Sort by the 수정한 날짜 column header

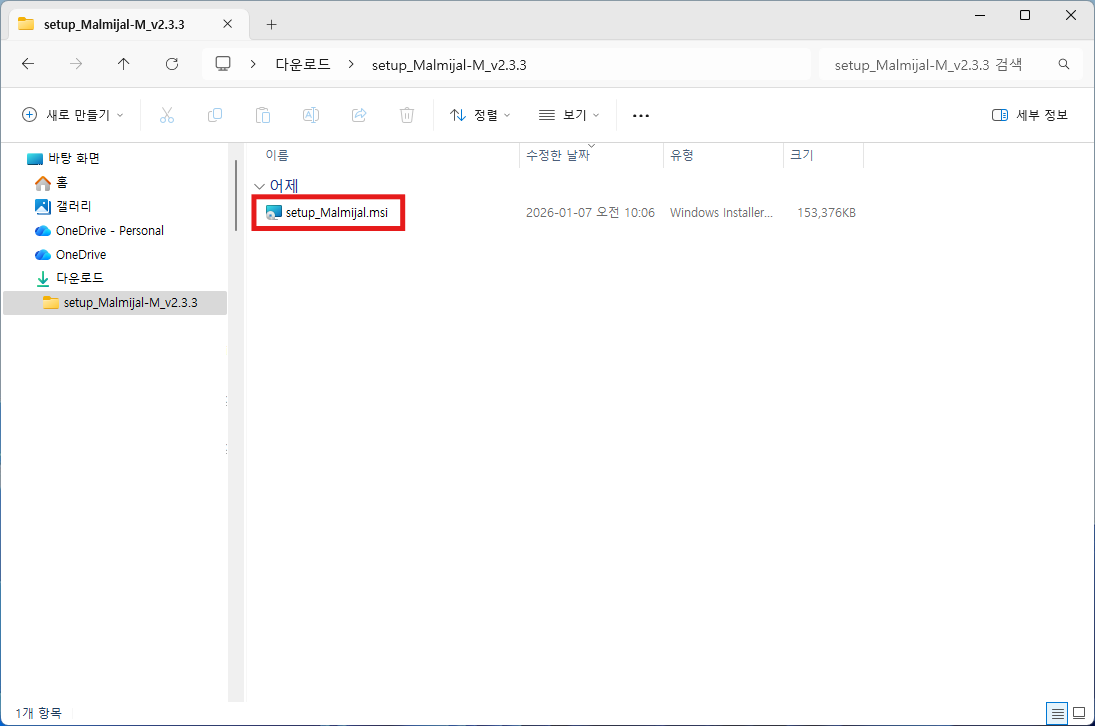point(557,155)
